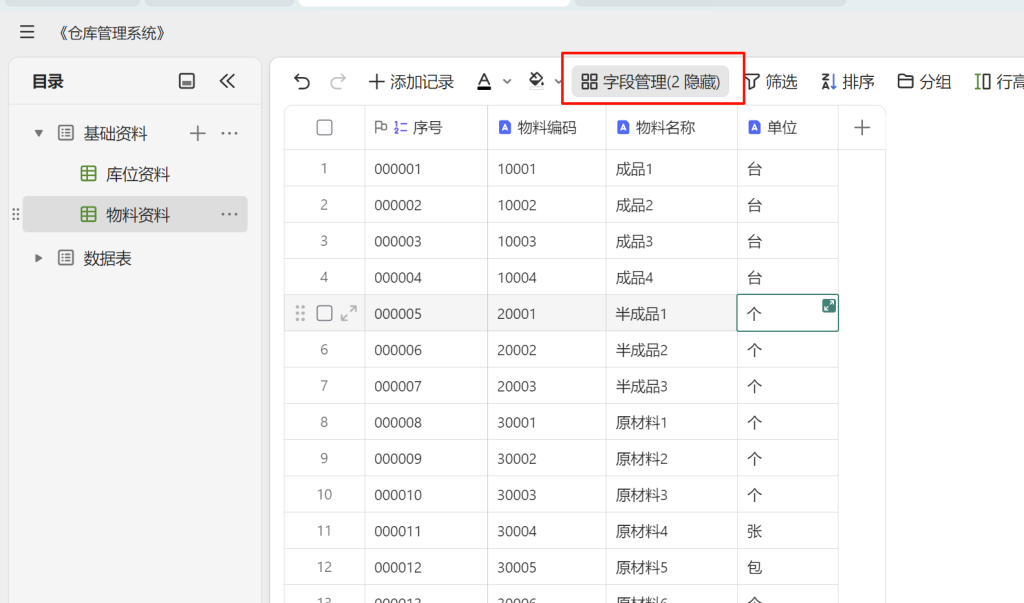Click the fill color paint bucket icon
This screenshot has height=603, width=1024.
536,81
